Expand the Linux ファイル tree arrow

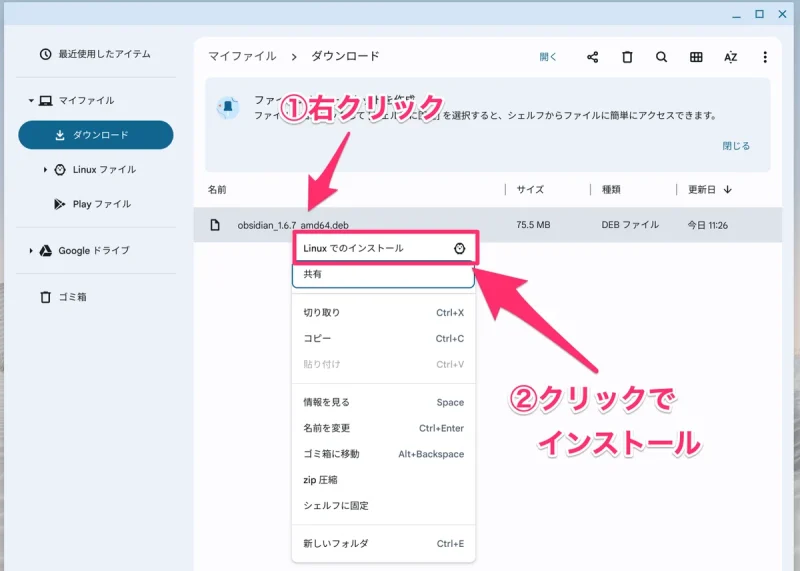coord(45,169)
